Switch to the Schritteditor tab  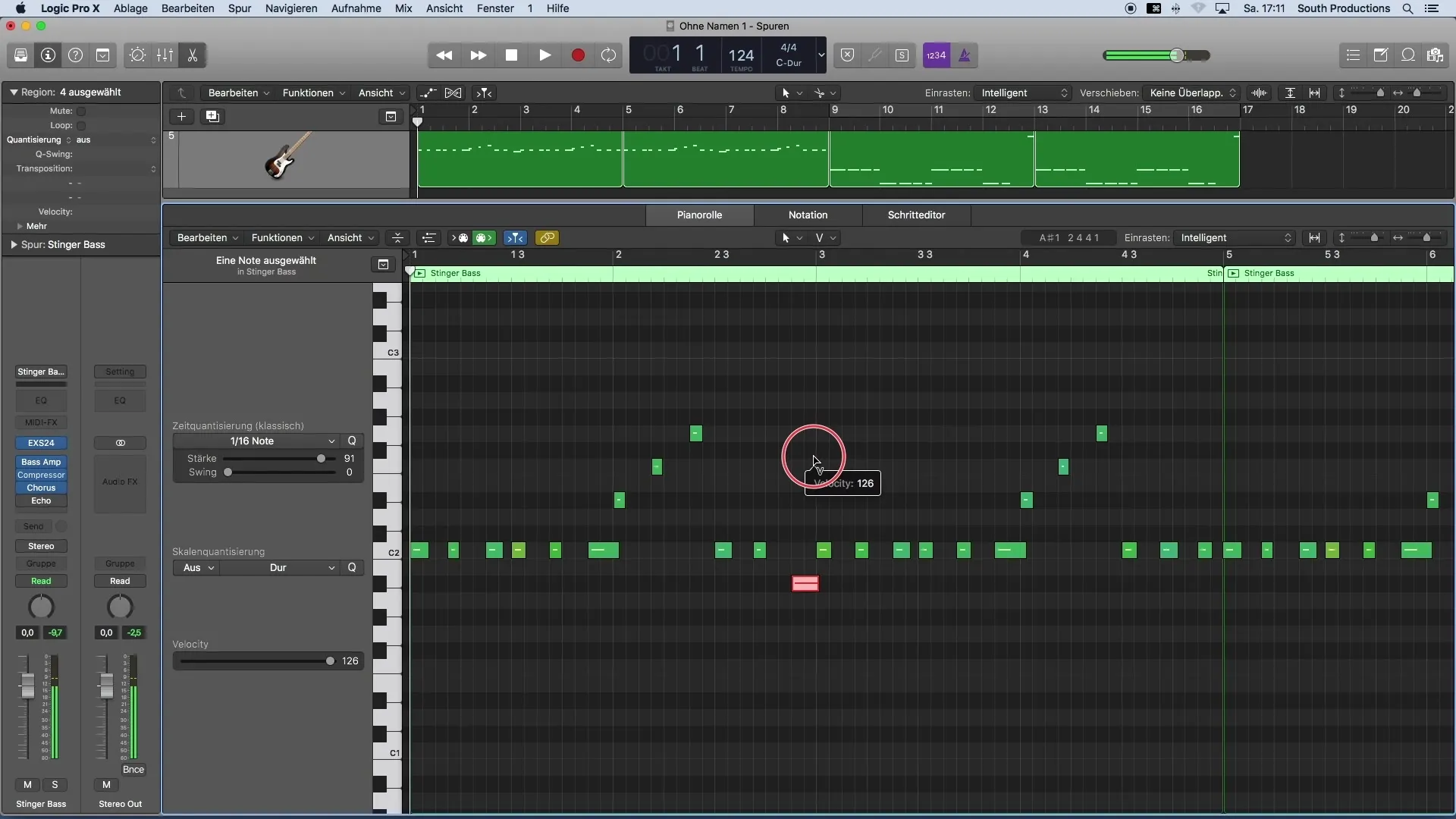(x=916, y=215)
